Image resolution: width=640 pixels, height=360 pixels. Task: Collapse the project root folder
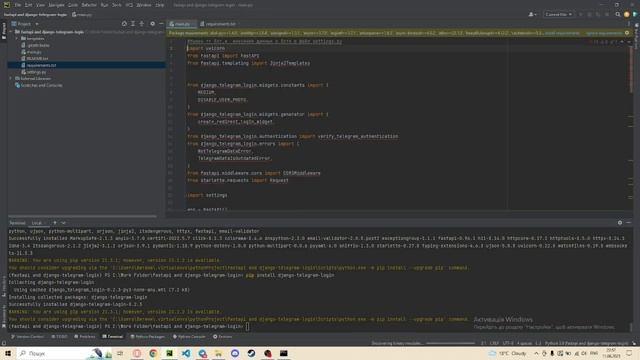point(11,32)
